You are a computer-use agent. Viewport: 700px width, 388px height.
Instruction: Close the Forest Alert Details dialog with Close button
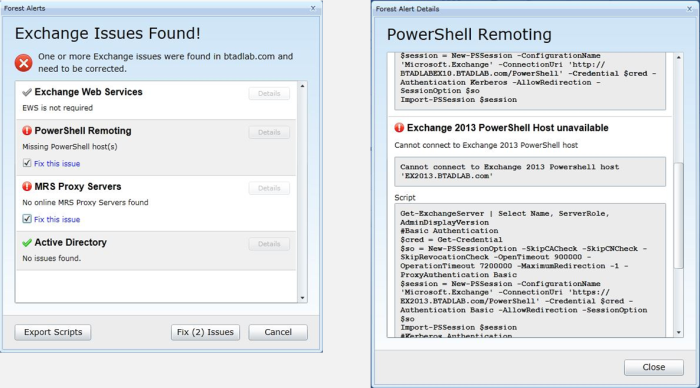(654, 367)
